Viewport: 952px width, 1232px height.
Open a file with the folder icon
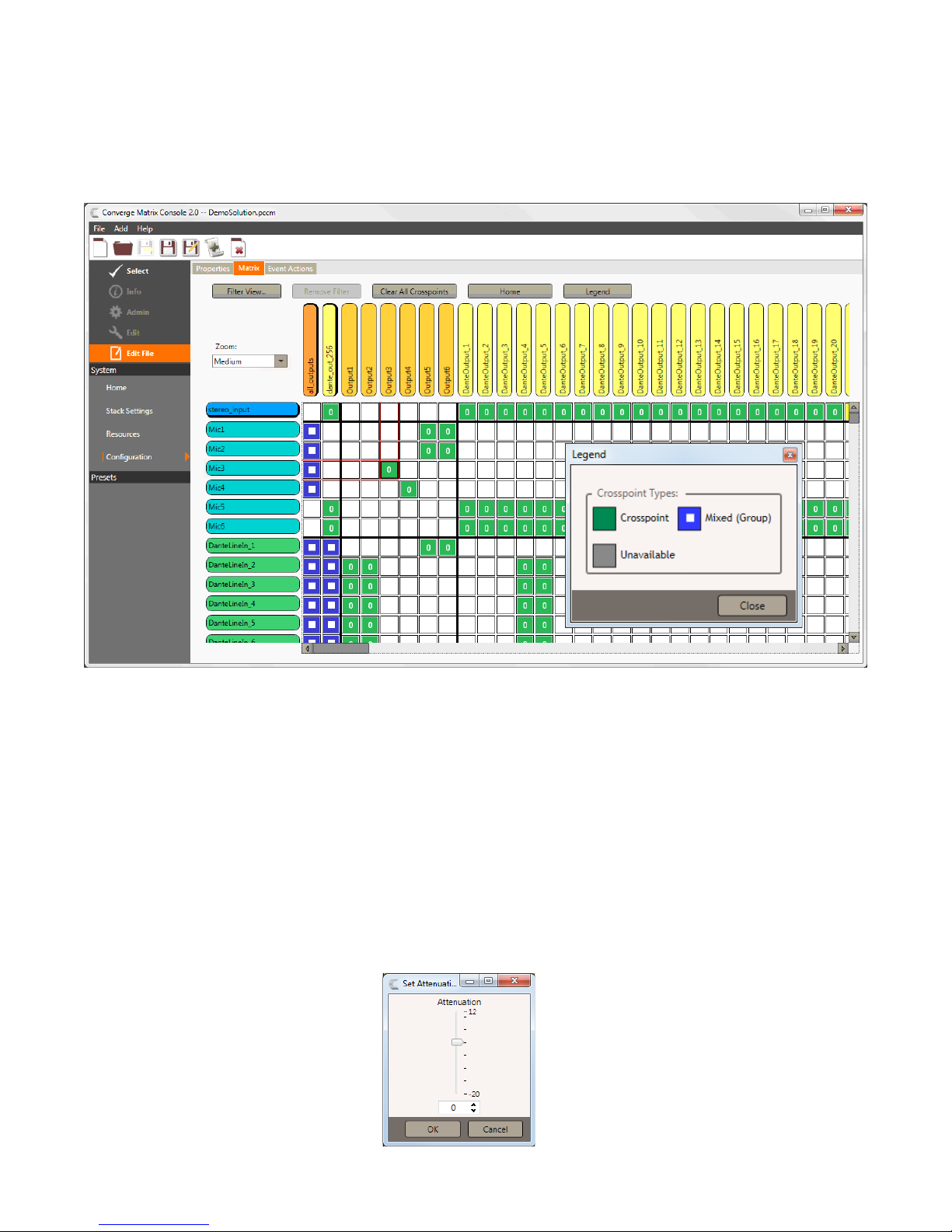tap(123, 248)
